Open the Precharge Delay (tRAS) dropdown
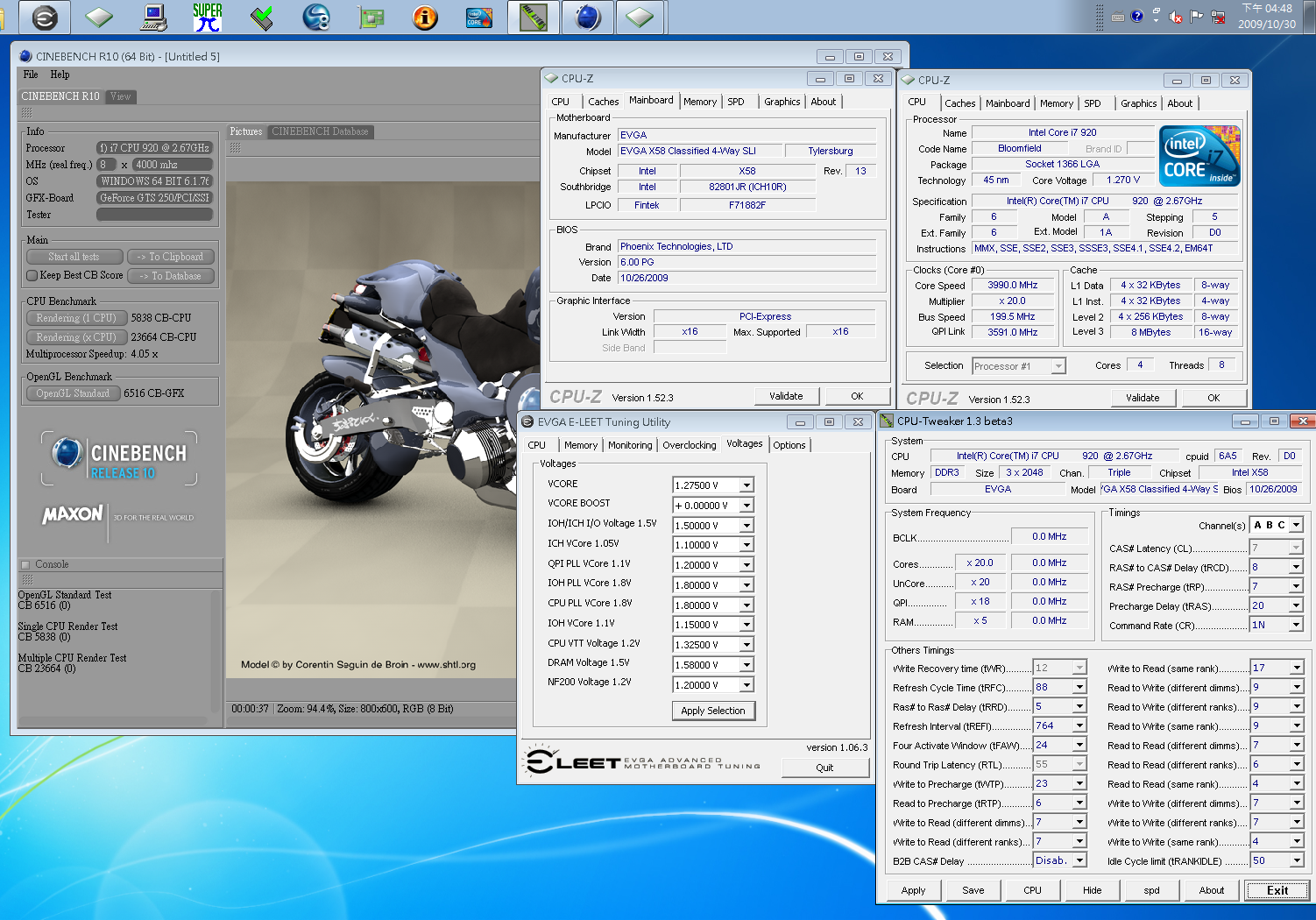Image resolution: width=1316 pixels, height=920 pixels. point(1296,605)
